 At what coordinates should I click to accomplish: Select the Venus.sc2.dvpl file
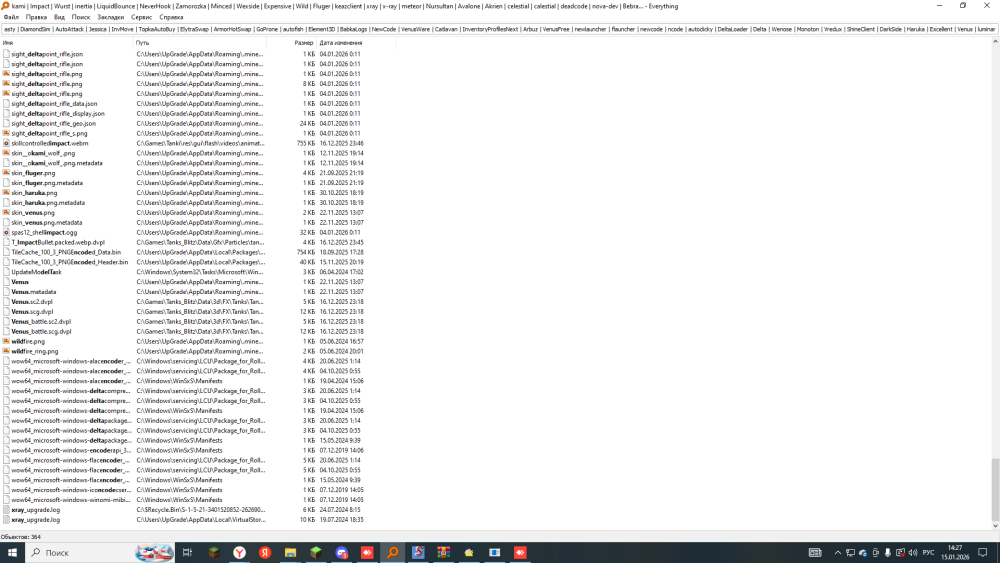pyautogui.click(x=32, y=302)
